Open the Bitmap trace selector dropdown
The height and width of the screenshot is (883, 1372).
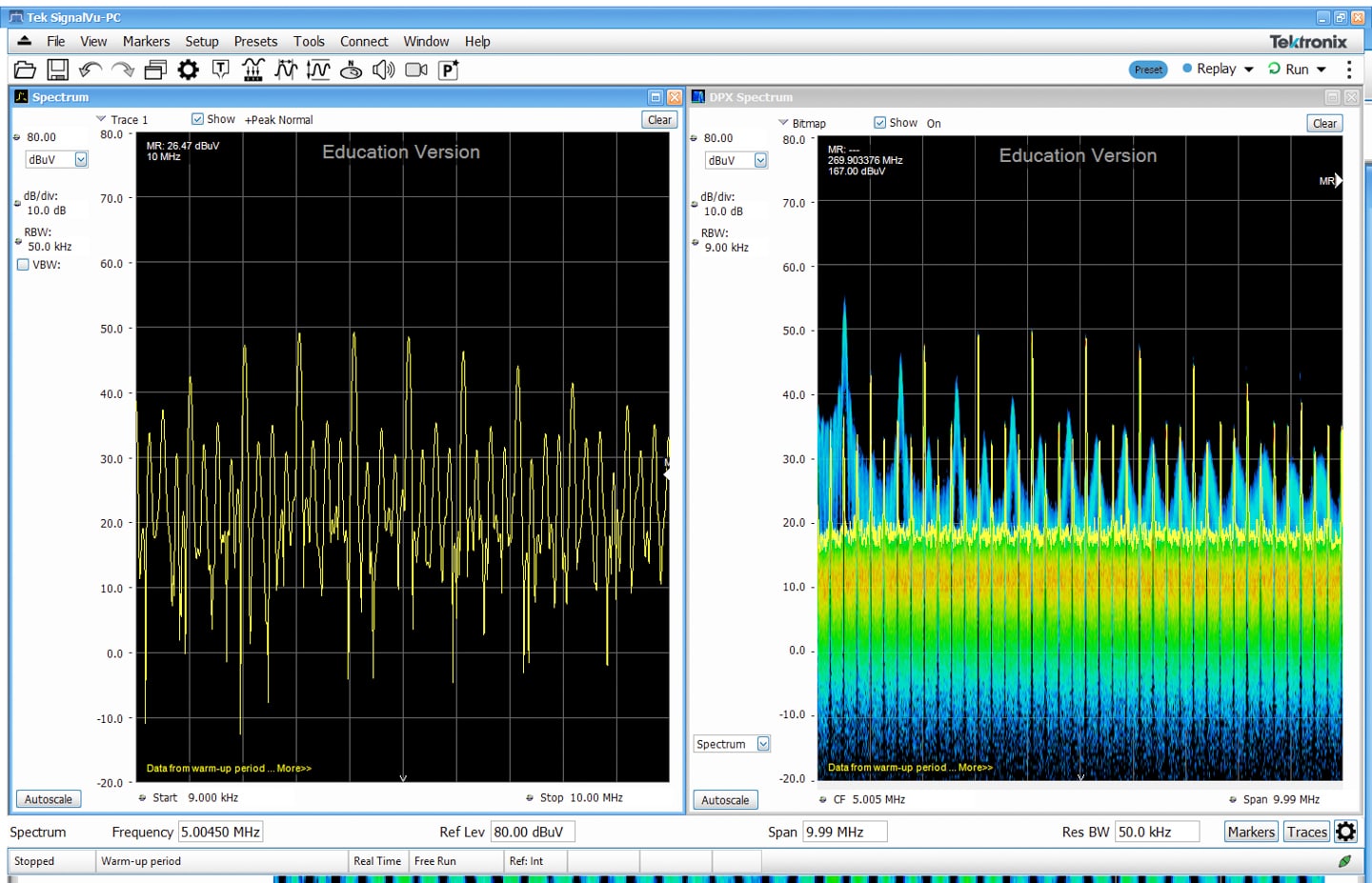tap(783, 123)
